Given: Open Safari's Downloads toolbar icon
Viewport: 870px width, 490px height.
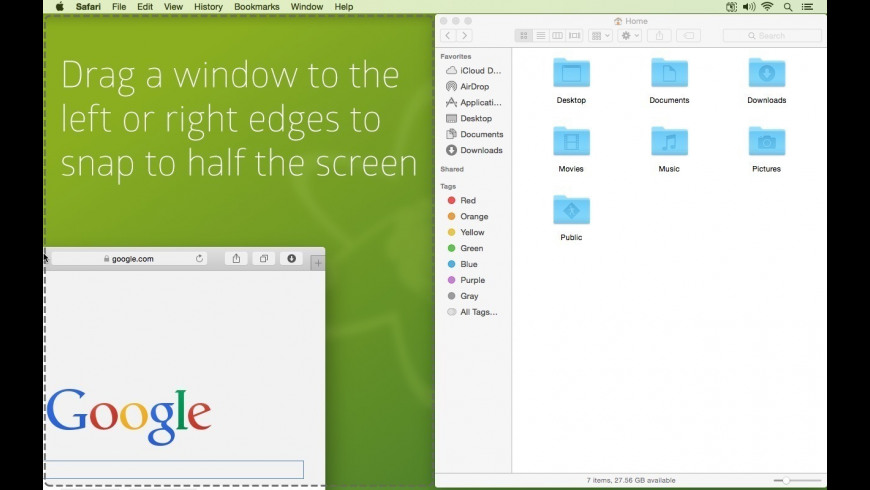Looking at the screenshot, I should click(291, 258).
